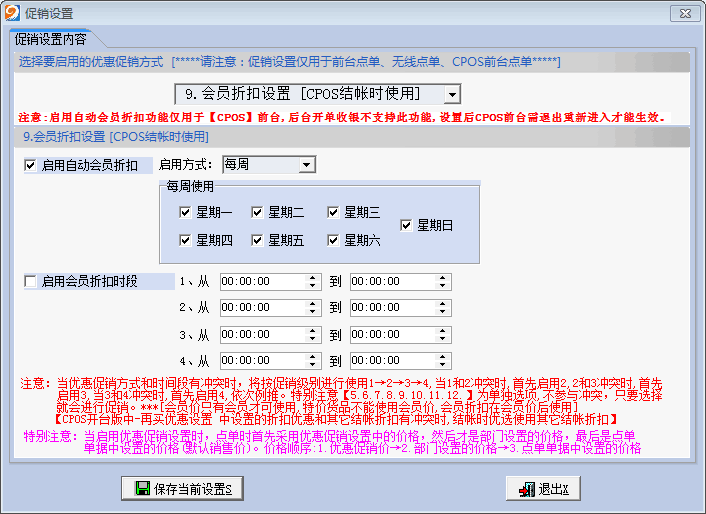The width and height of the screenshot is (706, 514).
Task: Increase period 1 end time with up arrow
Action: tap(444, 278)
